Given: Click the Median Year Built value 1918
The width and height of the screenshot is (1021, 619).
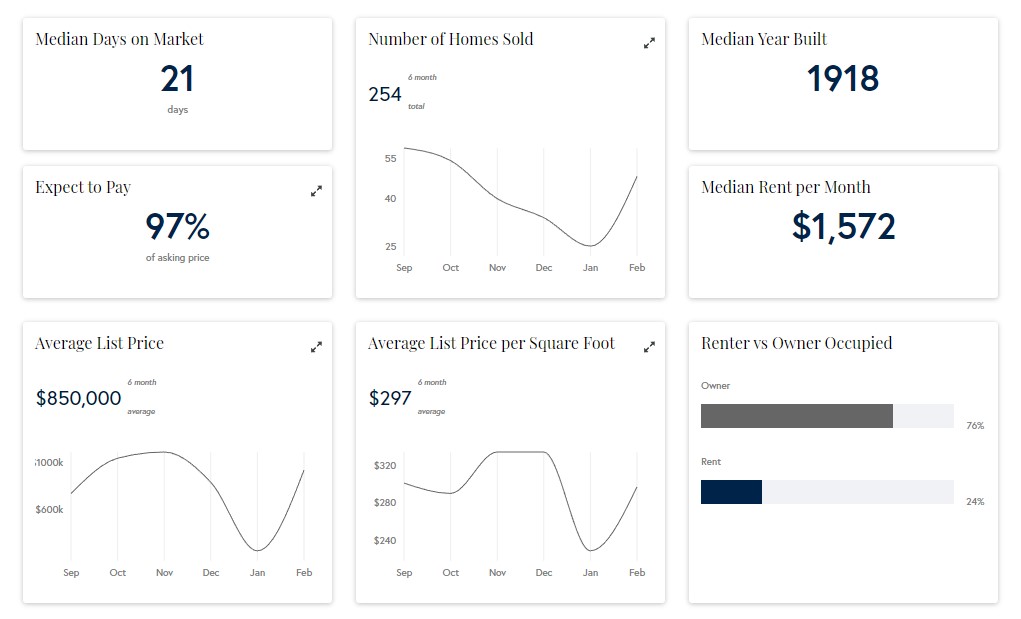Looking at the screenshot, I should tap(843, 79).
